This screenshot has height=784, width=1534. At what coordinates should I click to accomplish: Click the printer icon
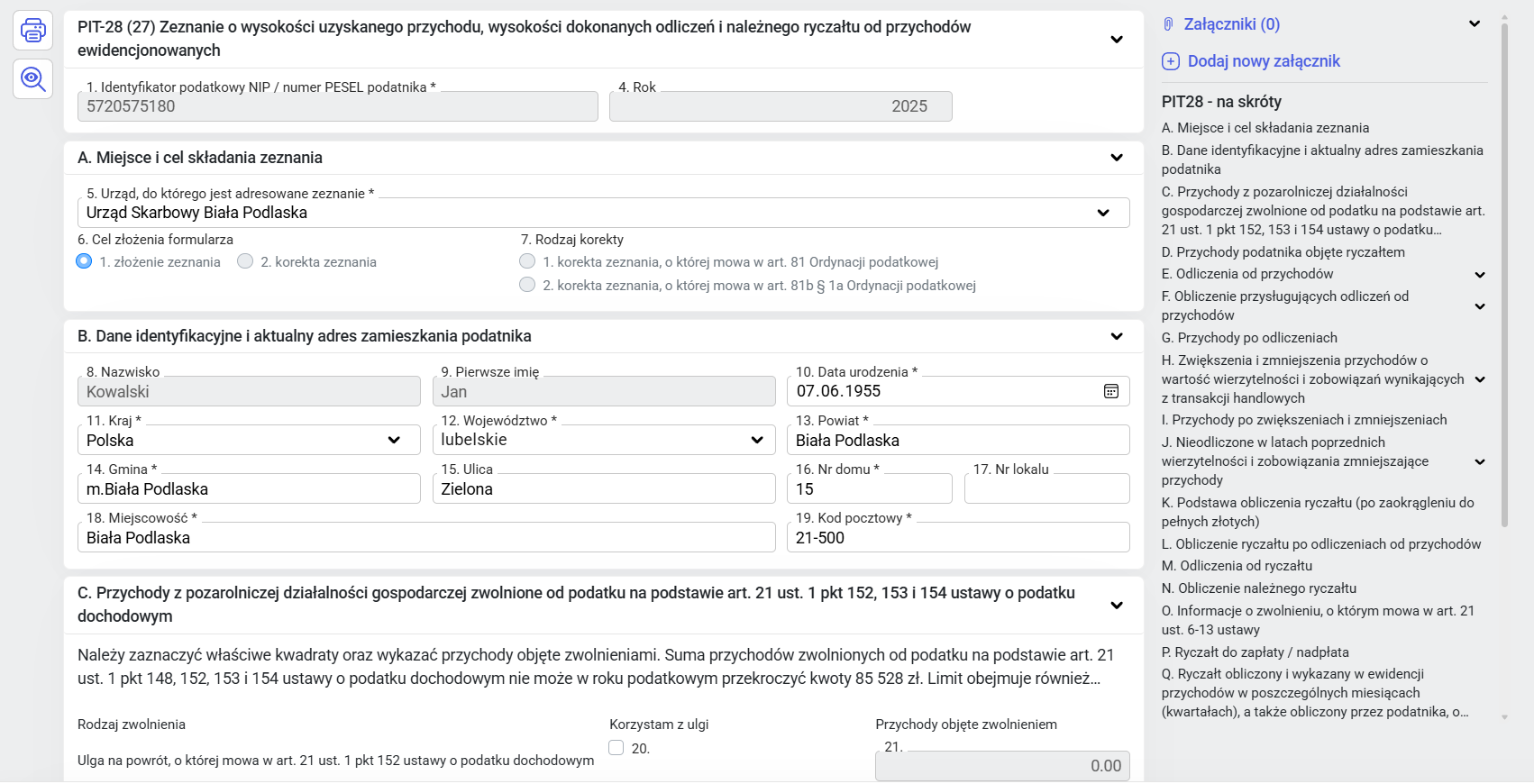pos(33,30)
